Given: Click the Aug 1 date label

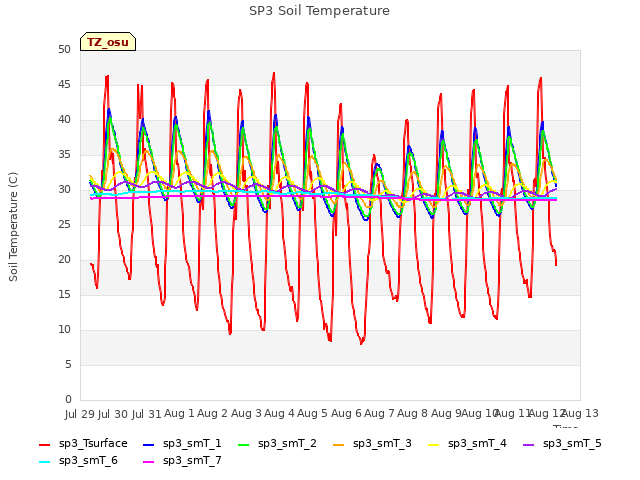Looking at the screenshot, I should [x=180, y=414].
